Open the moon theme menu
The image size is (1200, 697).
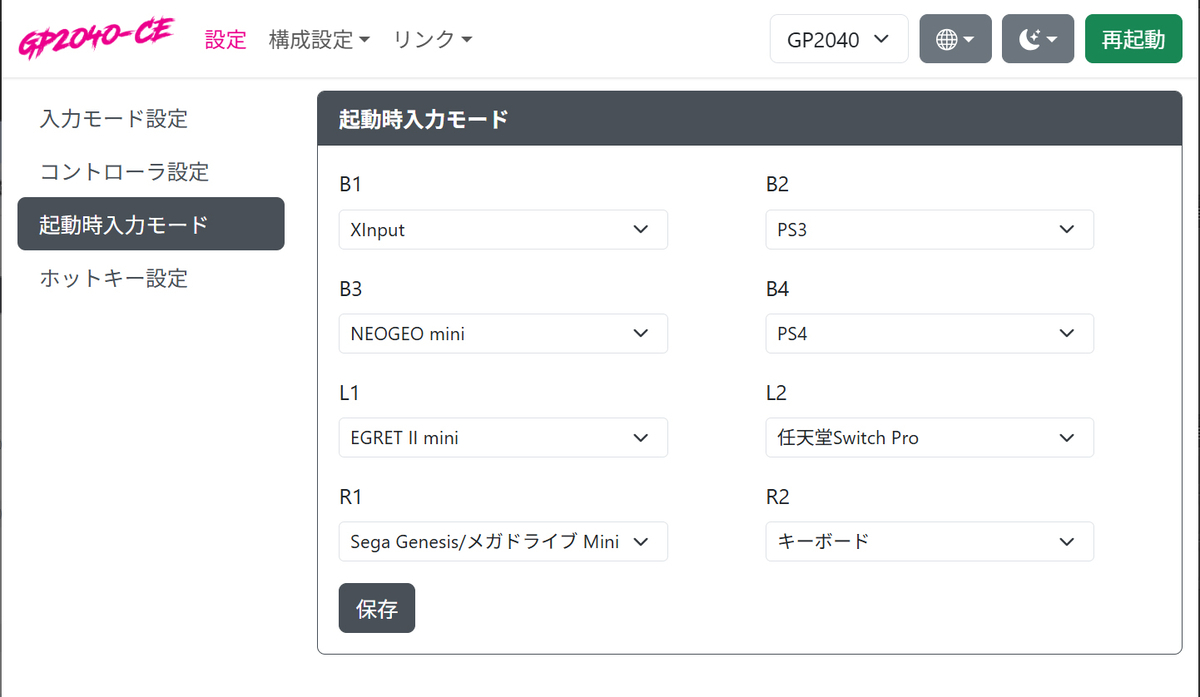pos(1038,39)
